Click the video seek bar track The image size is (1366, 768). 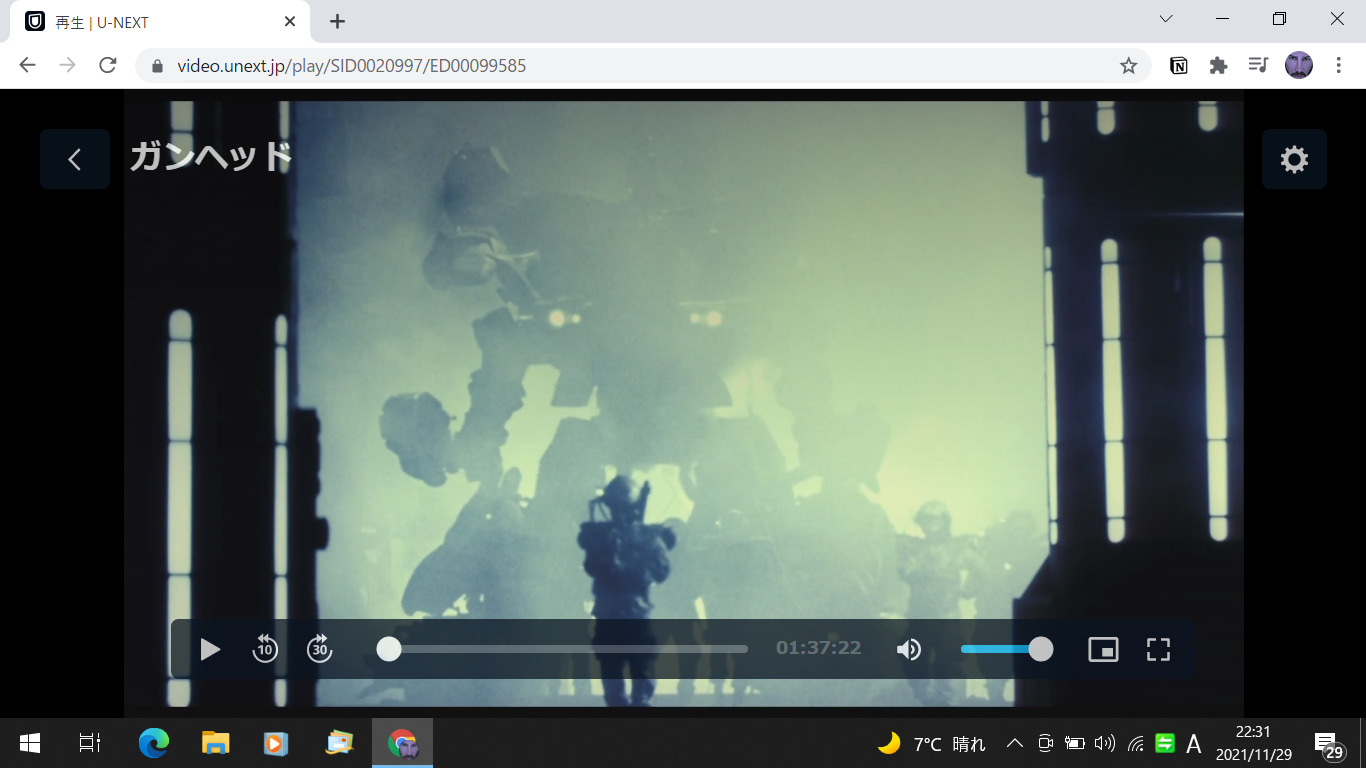pyautogui.click(x=568, y=649)
